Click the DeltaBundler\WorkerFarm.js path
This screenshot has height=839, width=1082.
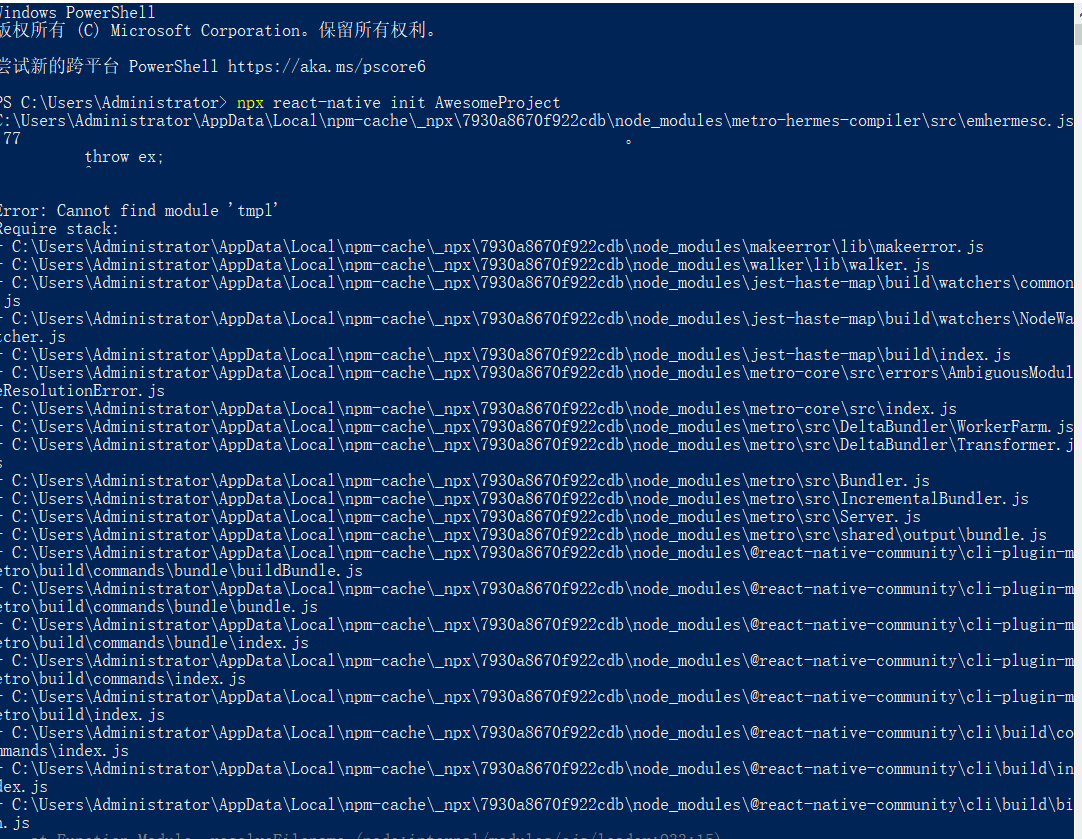tap(542, 426)
